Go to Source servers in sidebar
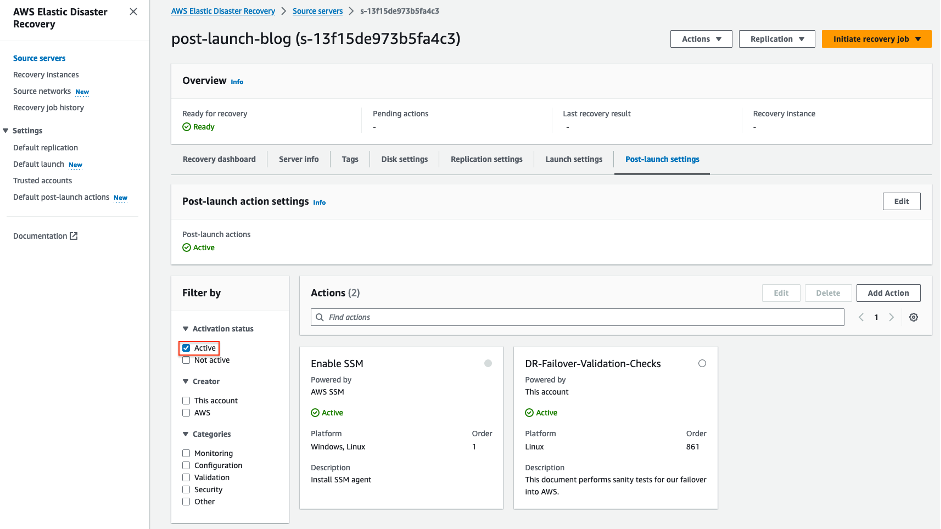The height and width of the screenshot is (529, 941). (x=40, y=58)
